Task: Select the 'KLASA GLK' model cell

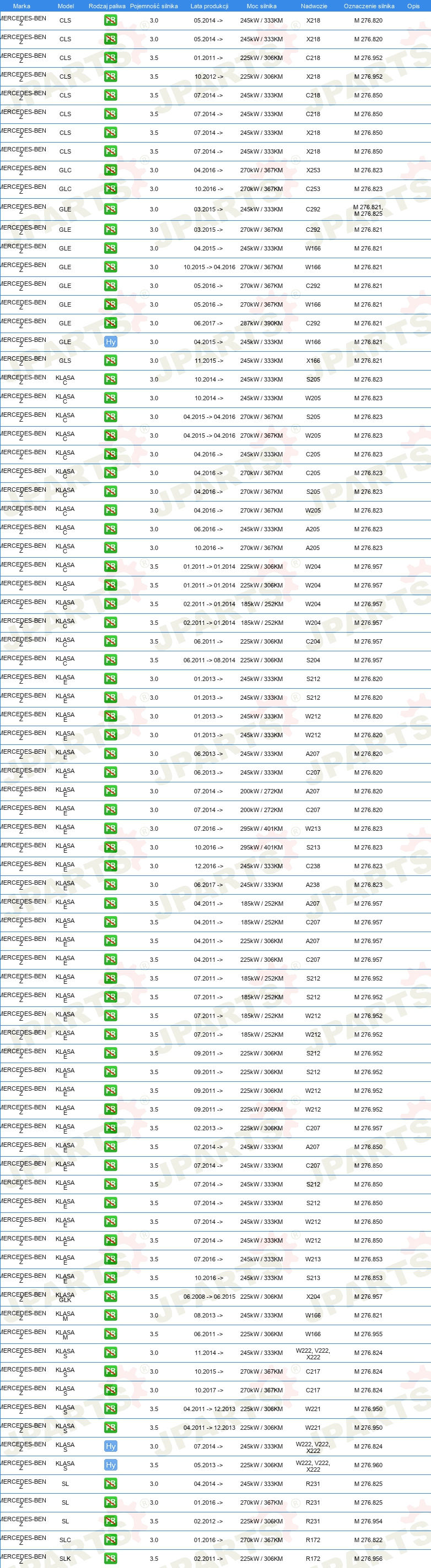Action: coord(65,1297)
